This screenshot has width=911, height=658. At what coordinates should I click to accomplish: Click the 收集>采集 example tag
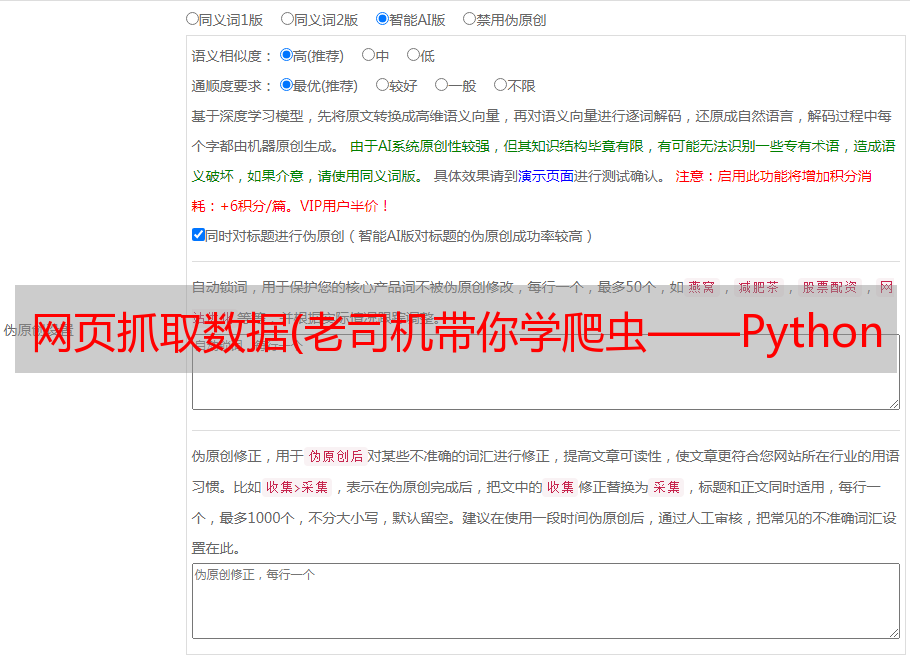(x=297, y=487)
